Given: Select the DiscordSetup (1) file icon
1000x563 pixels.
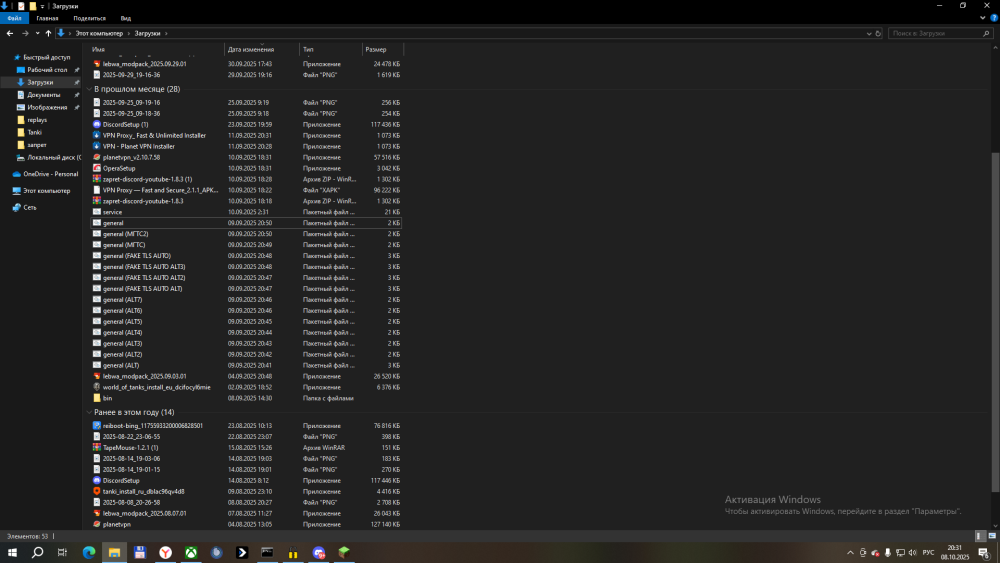Looking at the screenshot, I should 97,124.
